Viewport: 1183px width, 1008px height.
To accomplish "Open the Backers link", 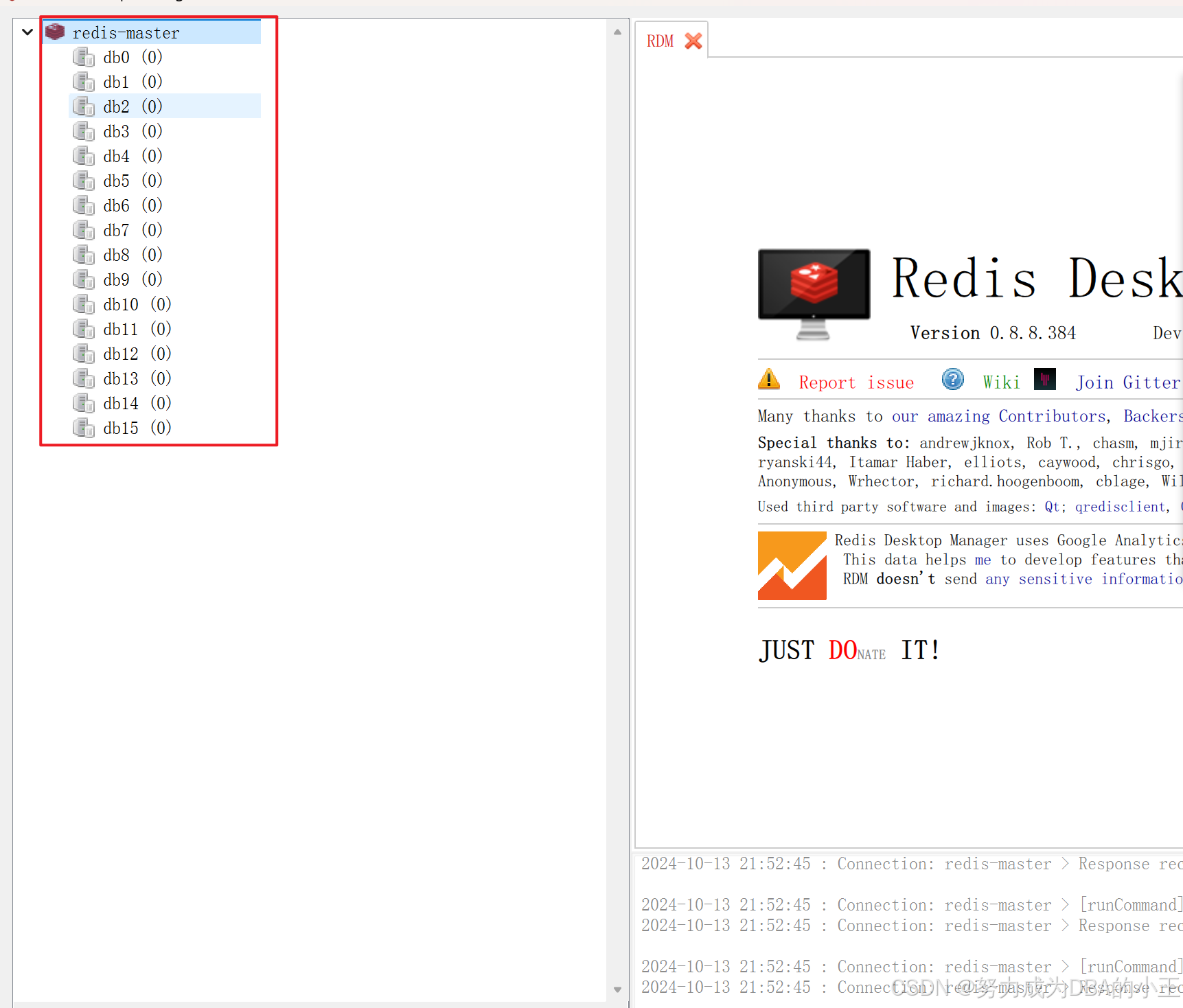I will click(x=1153, y=416).
